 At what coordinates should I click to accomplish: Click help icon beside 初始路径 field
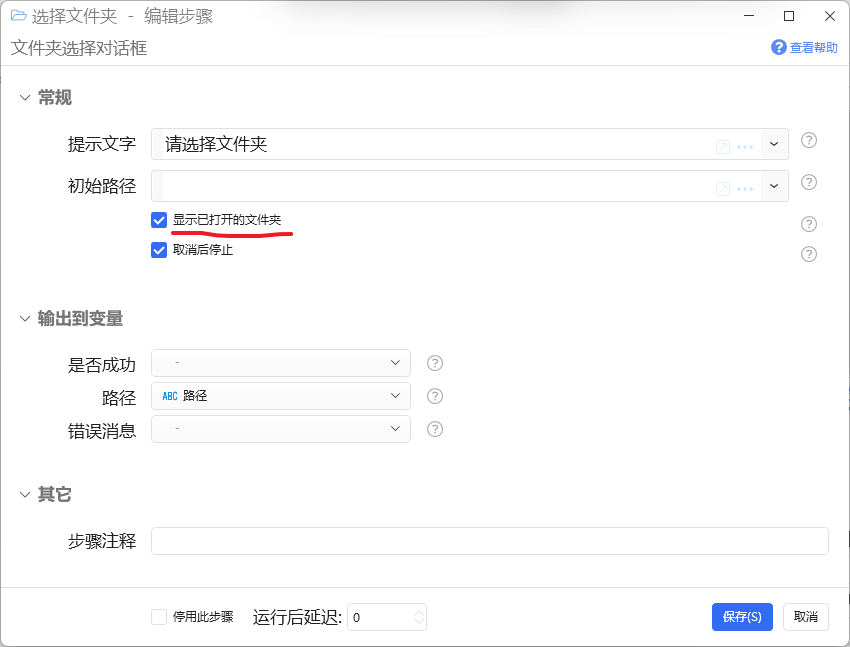coord(808,182)
